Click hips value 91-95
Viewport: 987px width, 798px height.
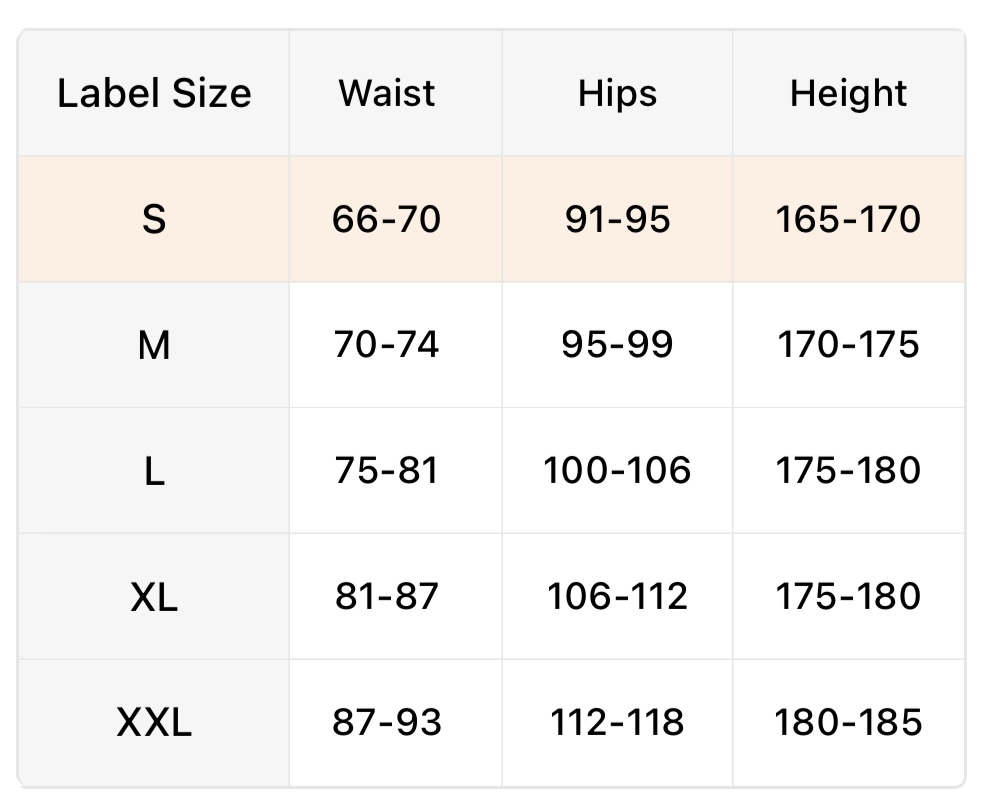[617, 219]
